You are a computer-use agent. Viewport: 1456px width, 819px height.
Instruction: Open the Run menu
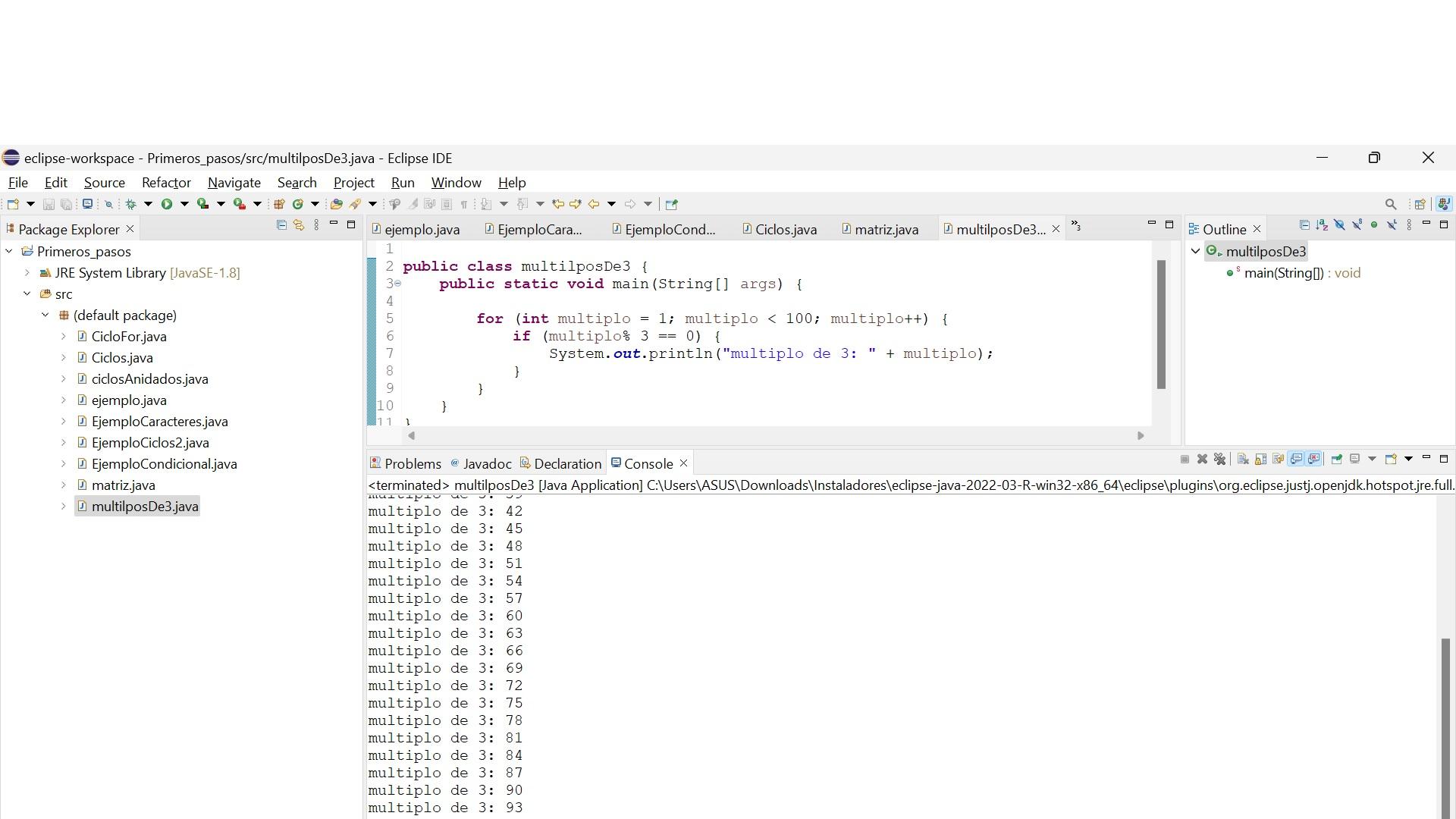(x=403, y=183)
